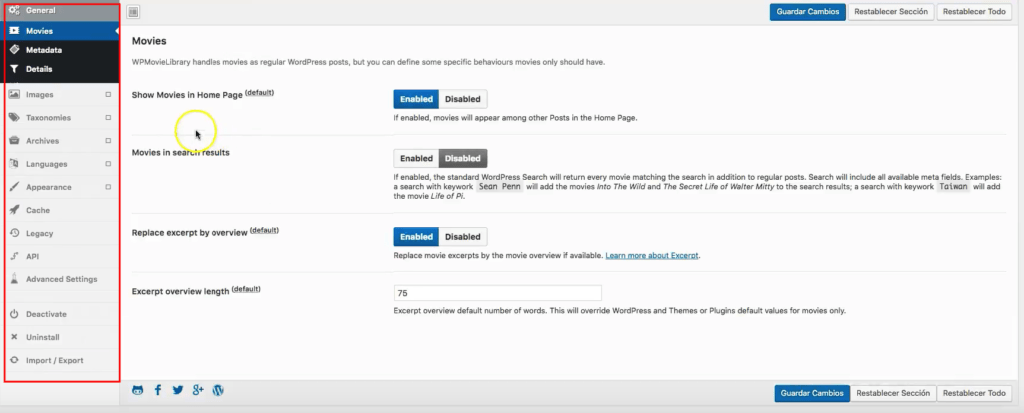Click the Advanced Settings flask icon
This screenshot has height=413, width=1024.
[x=14, y=279]
